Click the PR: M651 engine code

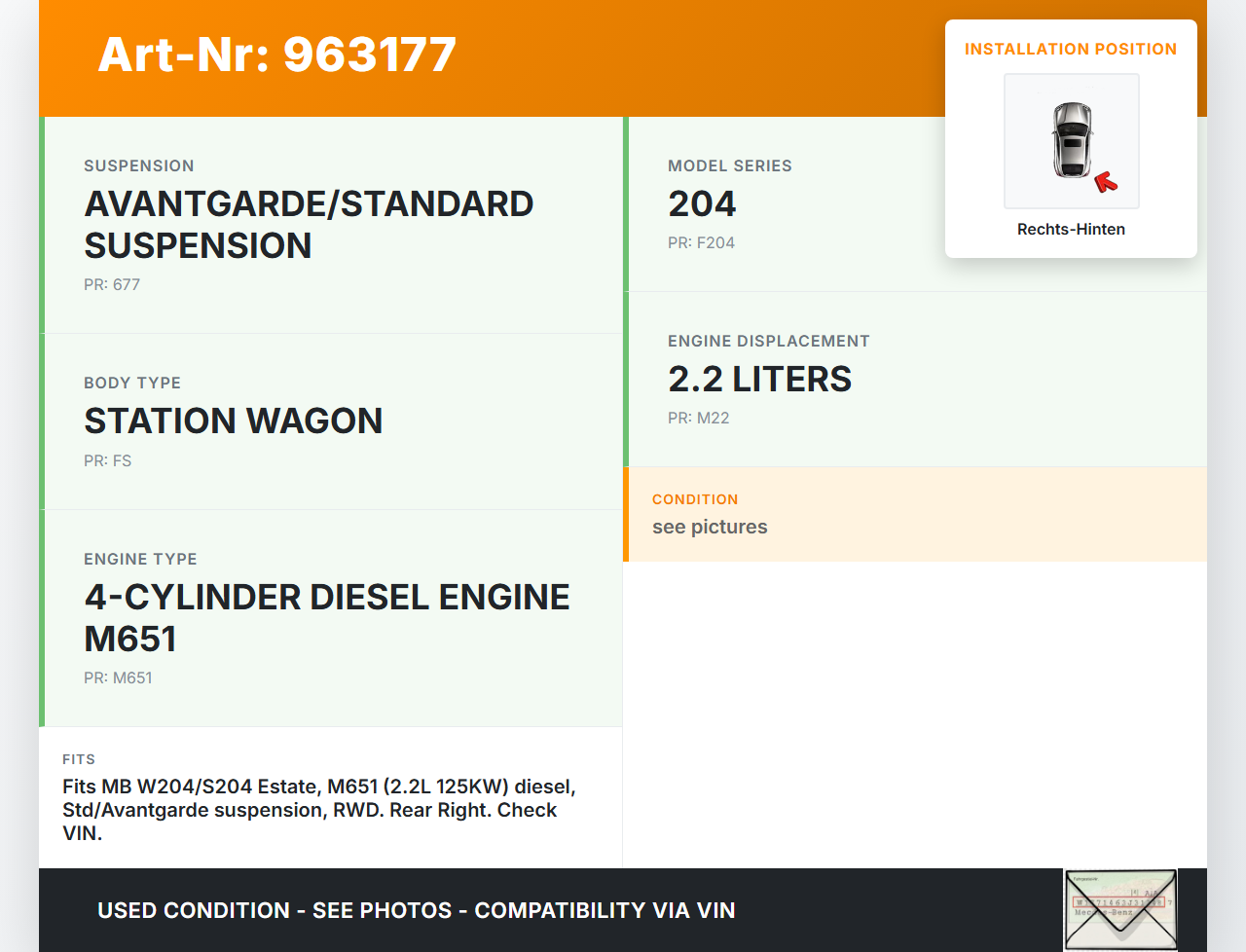click(x=118, y=678)
